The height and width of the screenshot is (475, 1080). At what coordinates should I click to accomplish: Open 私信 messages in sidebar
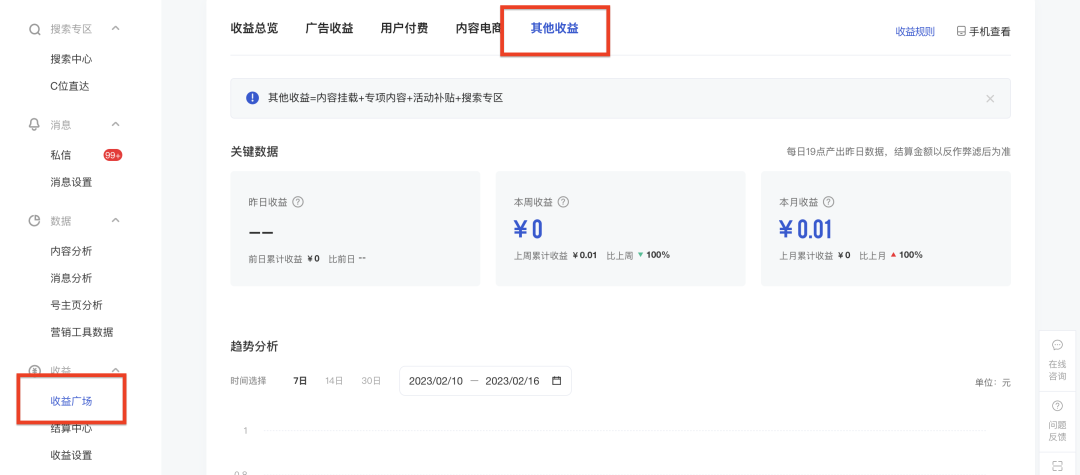[61, 155]
